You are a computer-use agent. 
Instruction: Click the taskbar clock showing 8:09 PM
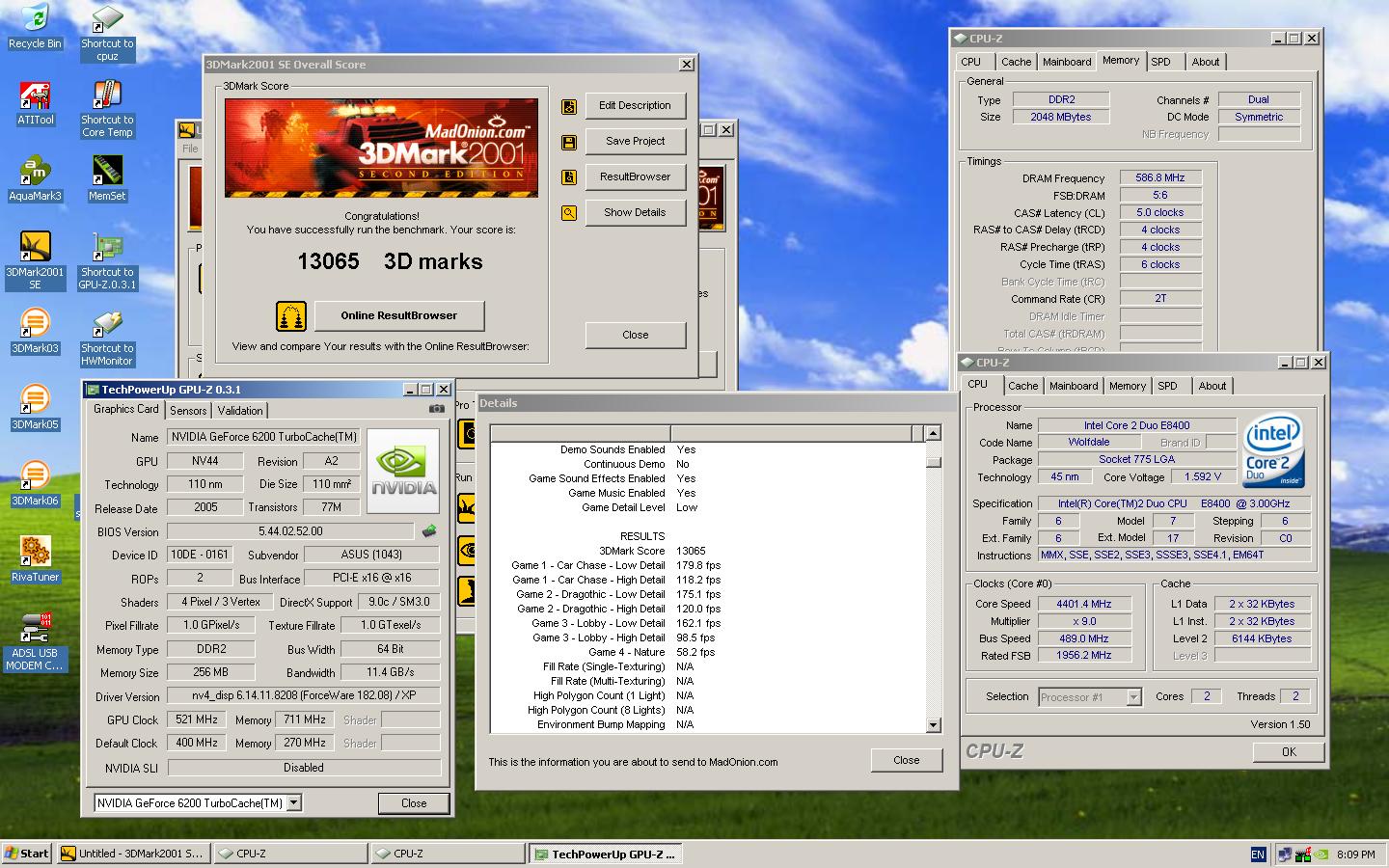click(x=1355, y=854)
